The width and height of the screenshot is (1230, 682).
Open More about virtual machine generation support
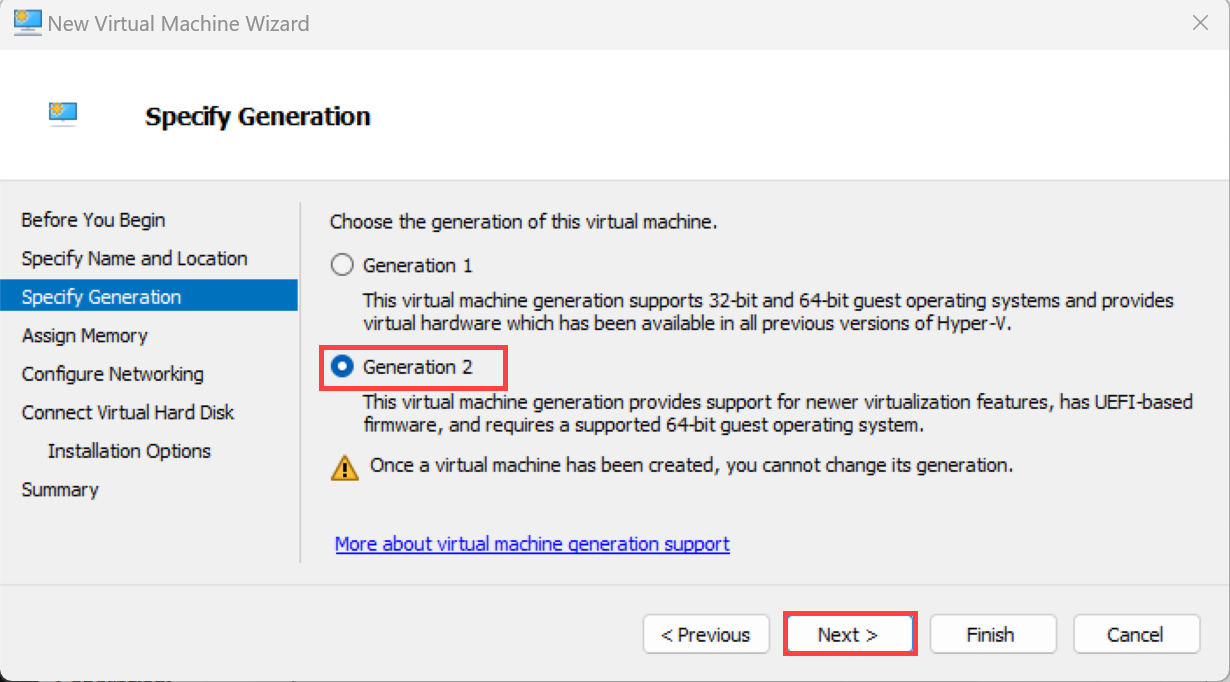coord(532,544)
